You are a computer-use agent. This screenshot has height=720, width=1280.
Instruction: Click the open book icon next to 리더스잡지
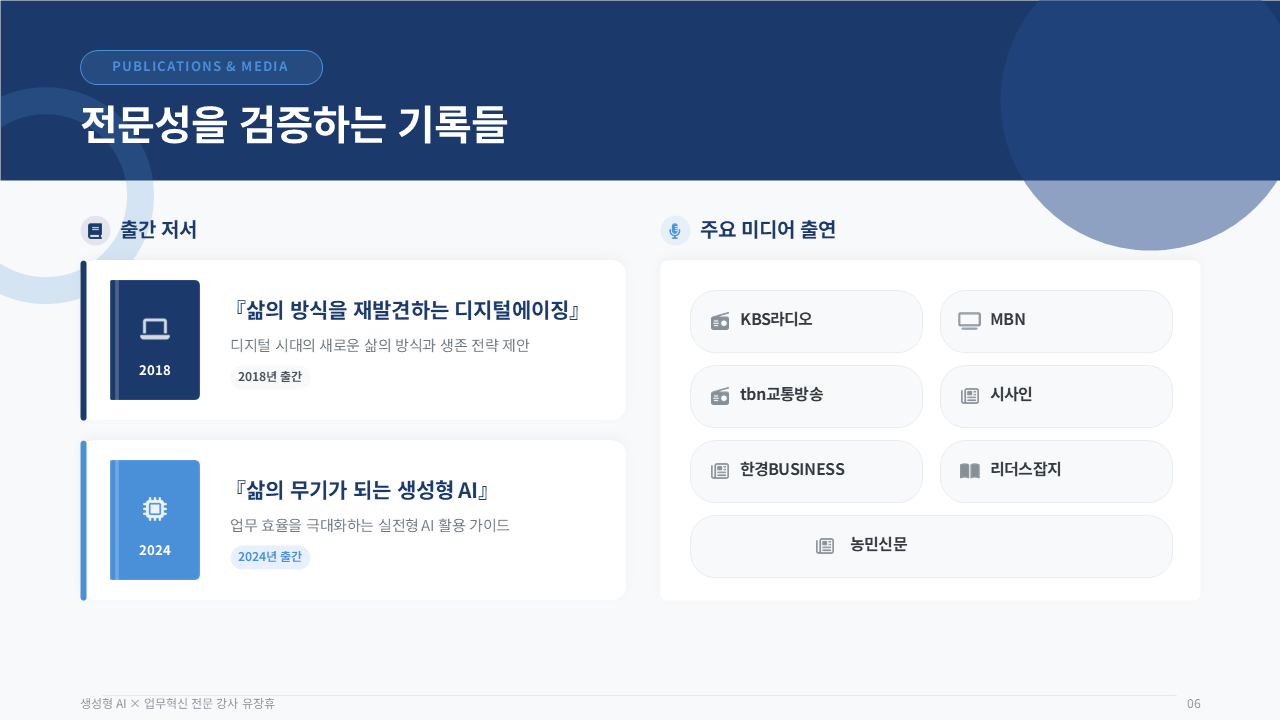969,471
